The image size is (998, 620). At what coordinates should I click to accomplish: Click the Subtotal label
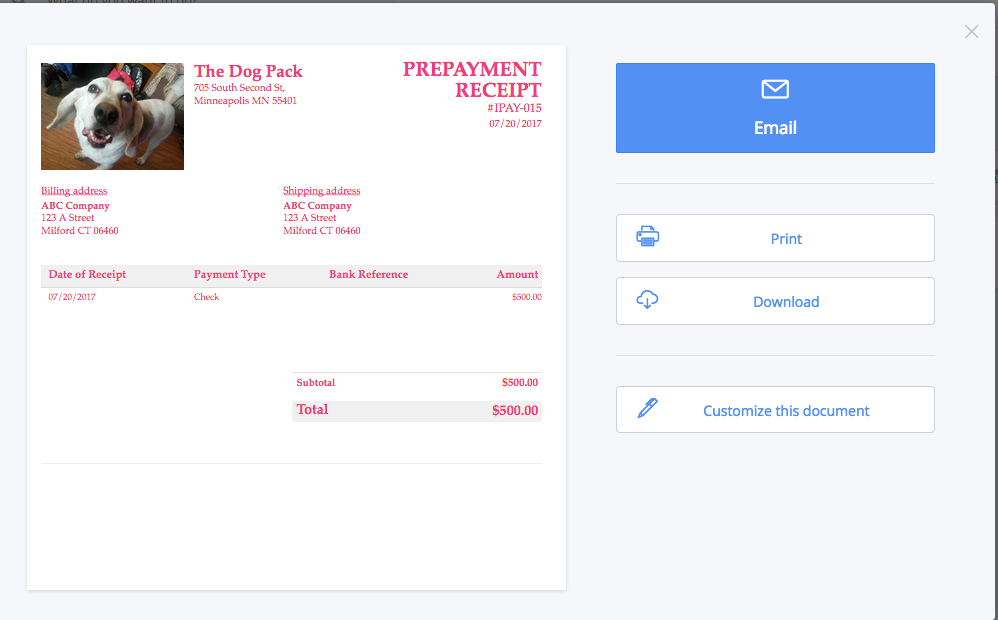[316, 383]
